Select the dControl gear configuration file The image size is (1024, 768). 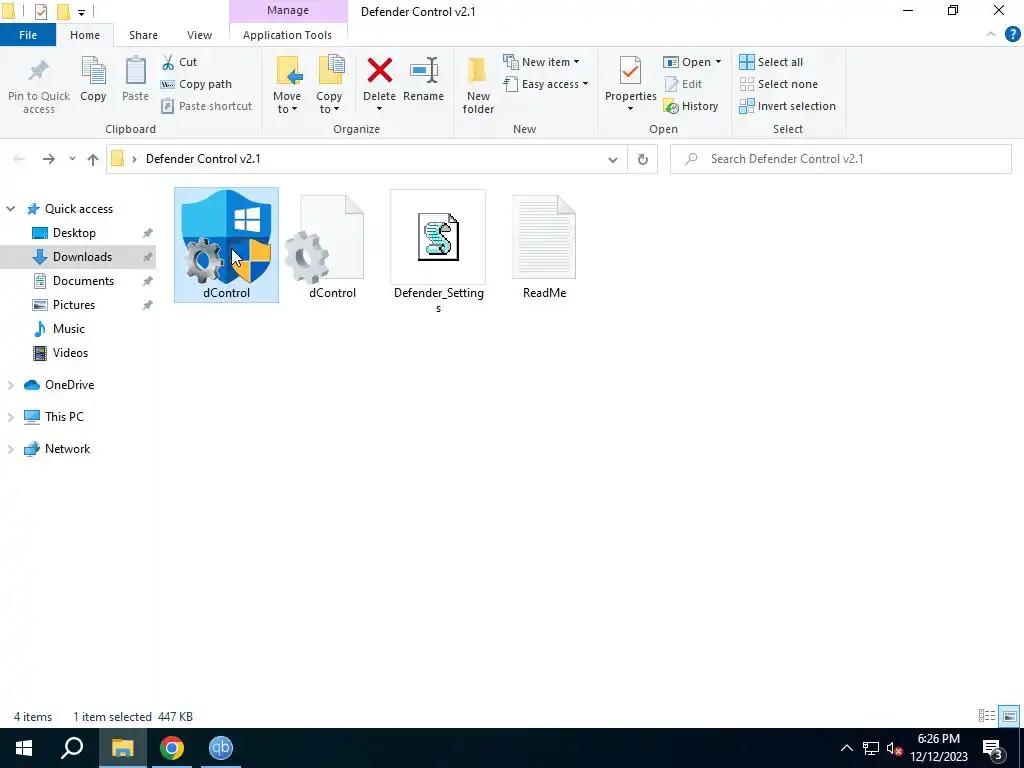[332, 247]
